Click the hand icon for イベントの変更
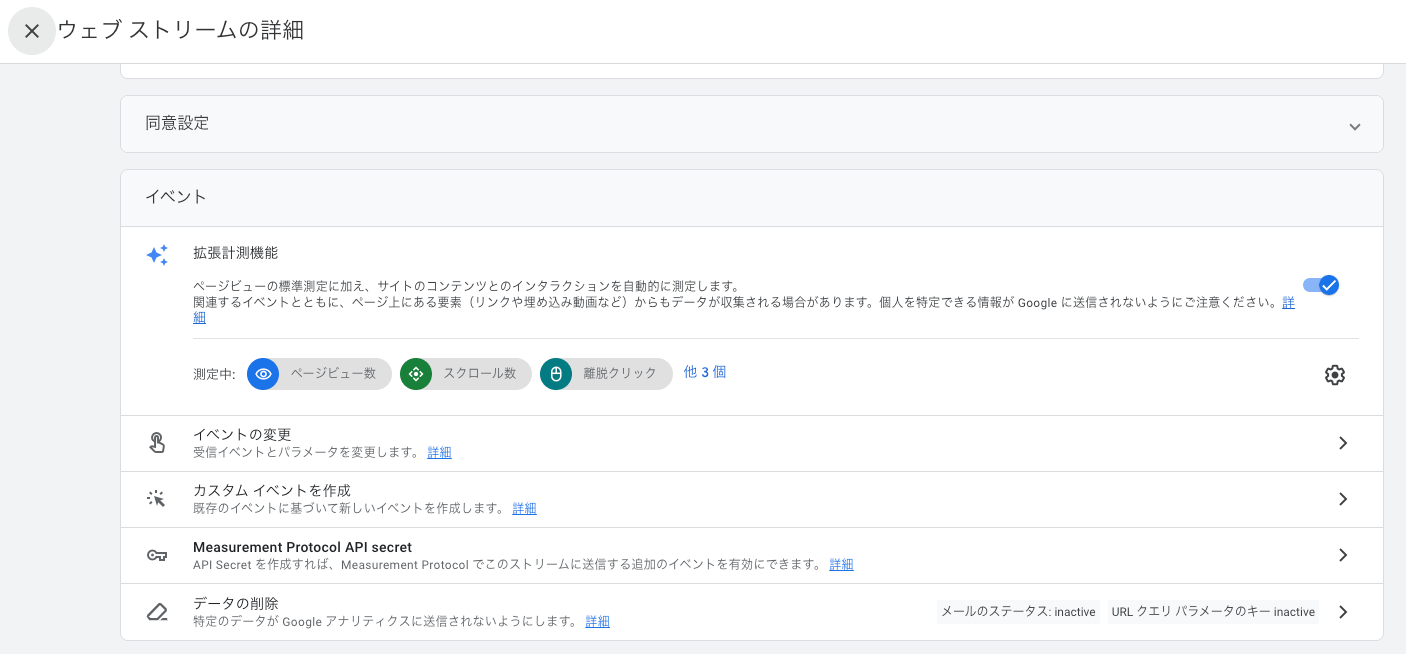Viewport: 1406px width, 654px height. 157,443
